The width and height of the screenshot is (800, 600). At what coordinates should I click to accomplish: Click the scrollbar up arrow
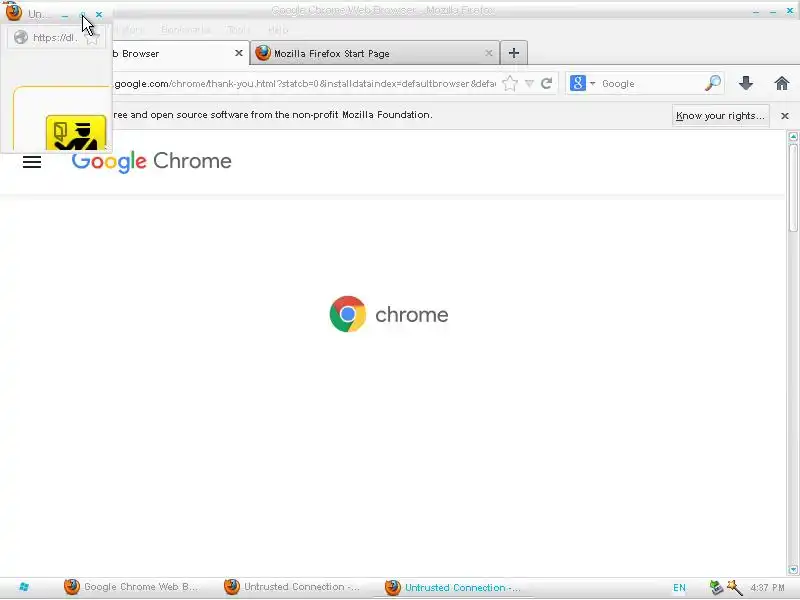click(x=793, y=136)
